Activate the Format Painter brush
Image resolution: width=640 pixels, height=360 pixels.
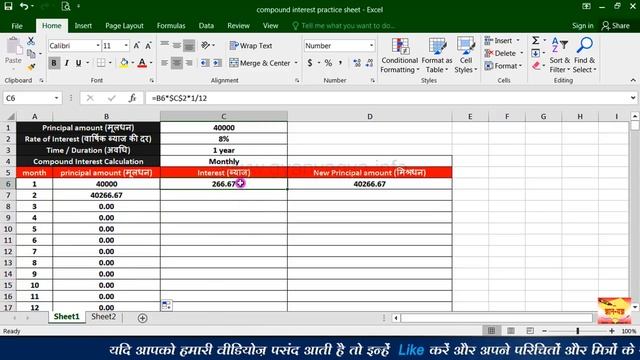(x=31, y=67)
